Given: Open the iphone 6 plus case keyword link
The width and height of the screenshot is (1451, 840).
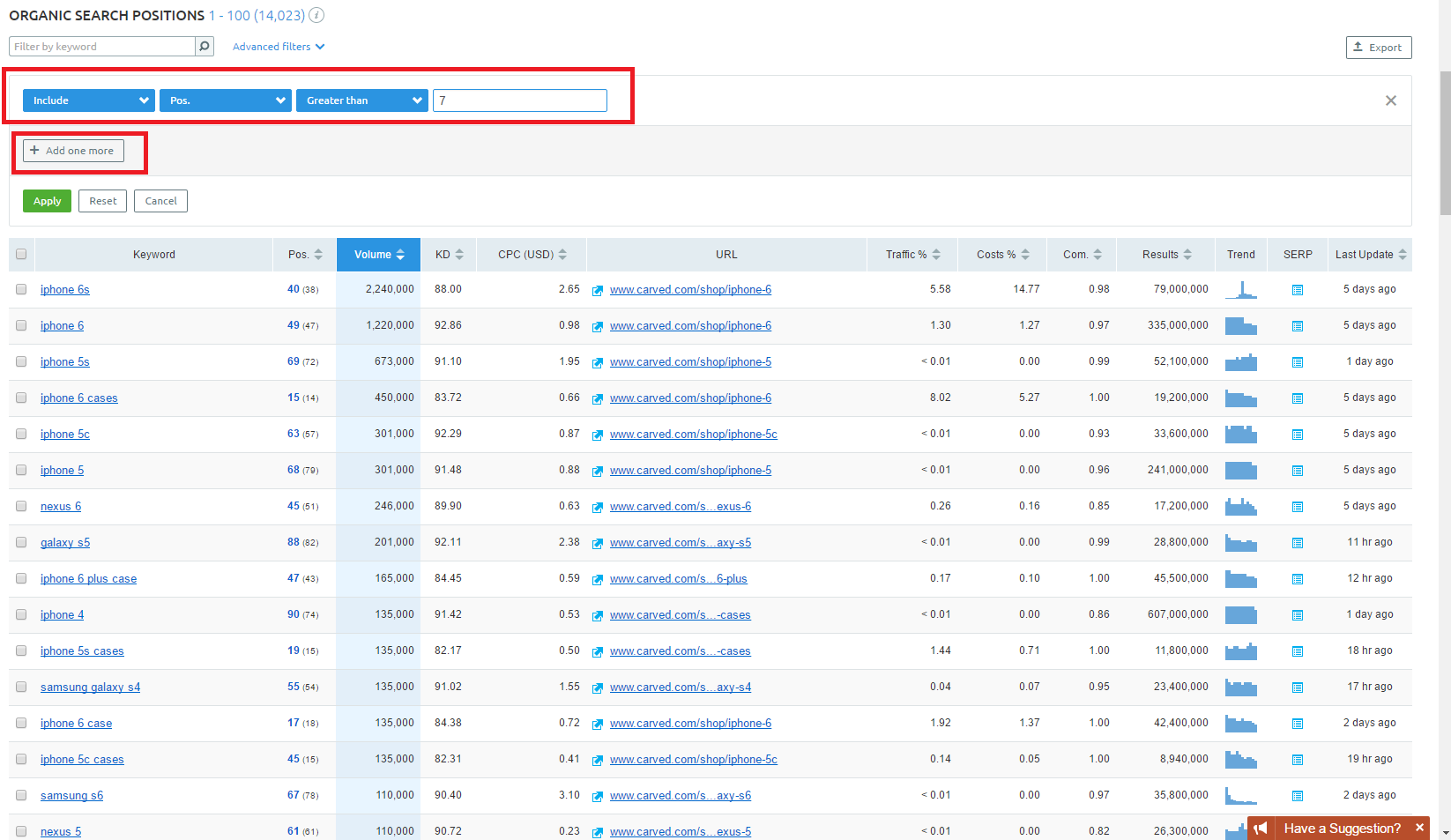Looking at the screenshot, I should 88,579.
